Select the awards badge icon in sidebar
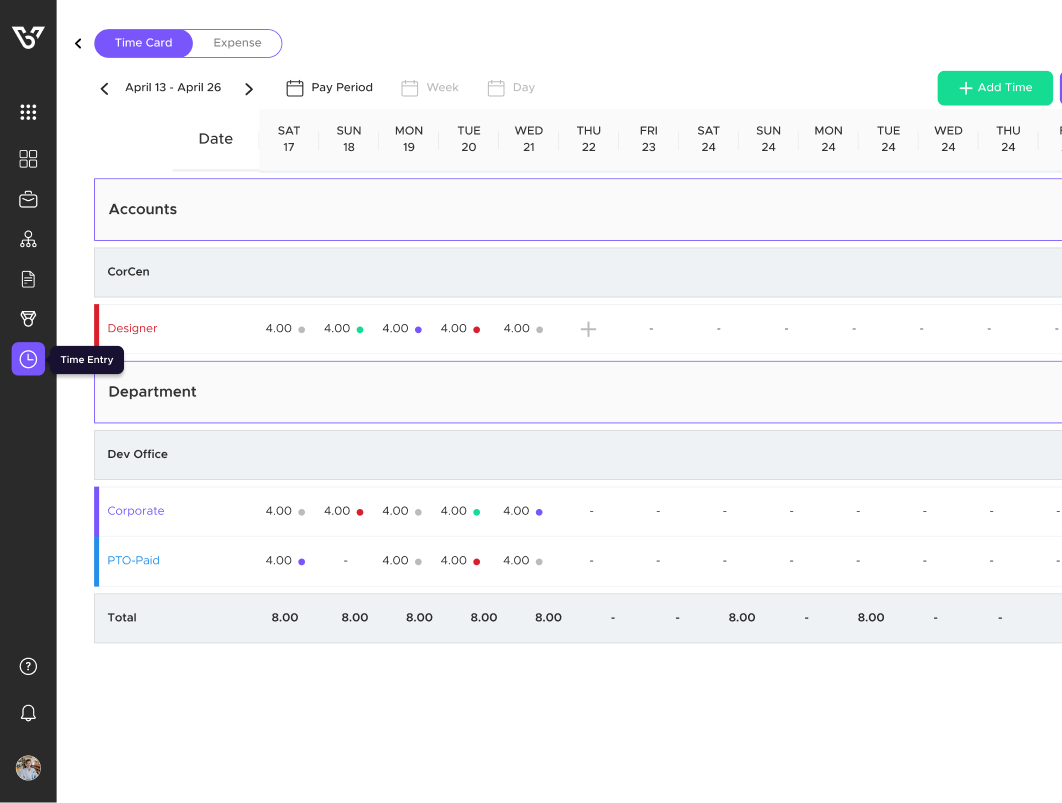This screenshot has width=1062, height=803. click(x=28, y=319)
